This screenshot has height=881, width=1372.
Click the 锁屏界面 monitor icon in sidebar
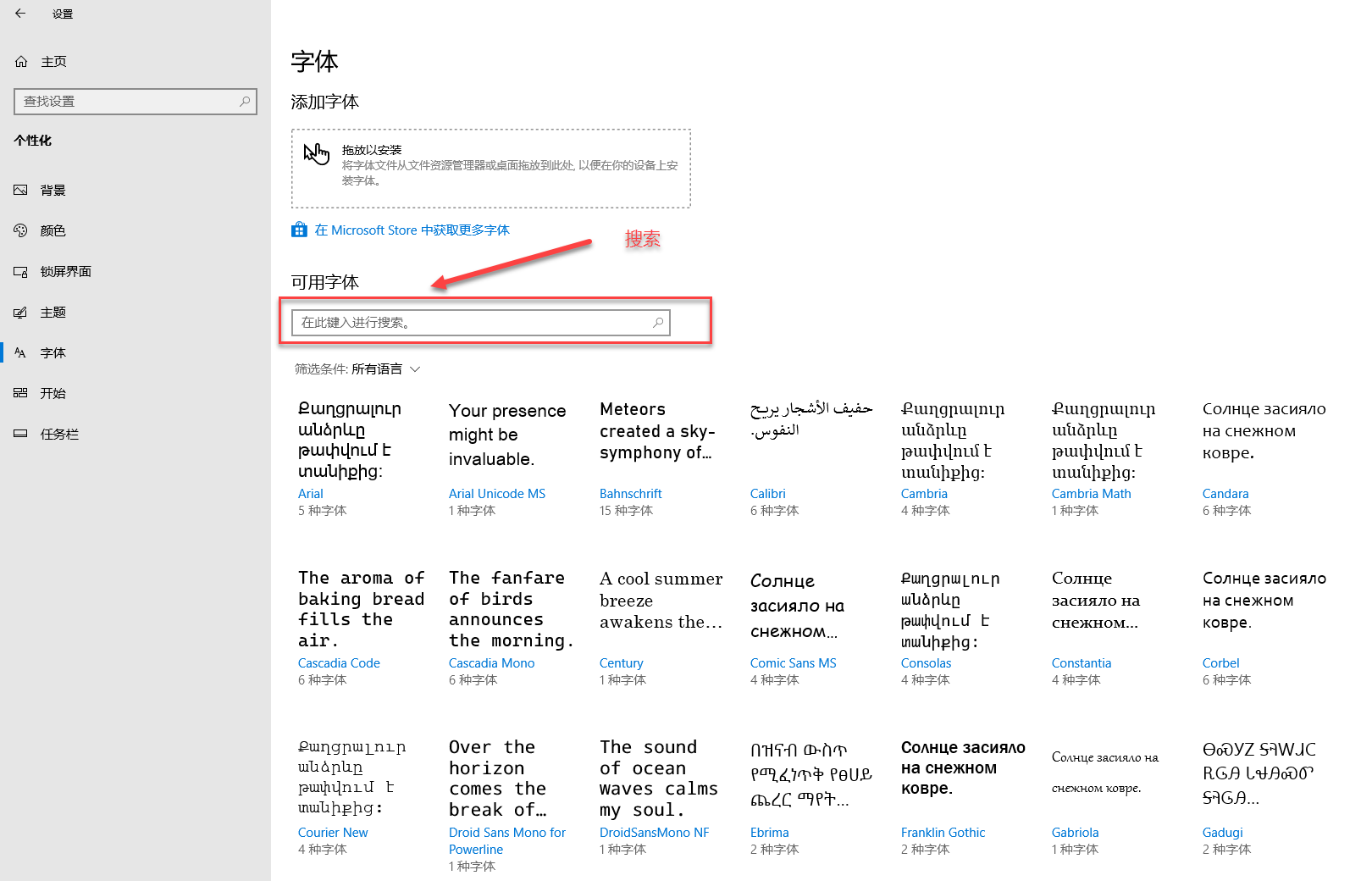tap(21, 271)
